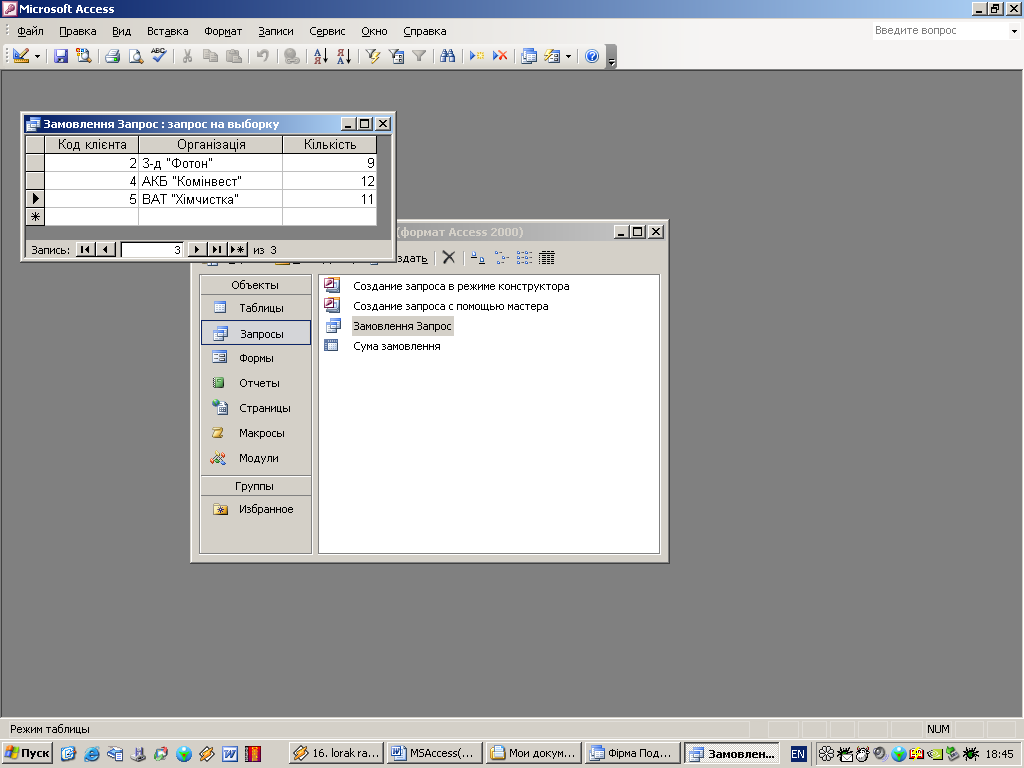Click the New Record toolbar icon
This screenshot has width=1024, height=768.
pyautogui.click(x=477, y=56)
